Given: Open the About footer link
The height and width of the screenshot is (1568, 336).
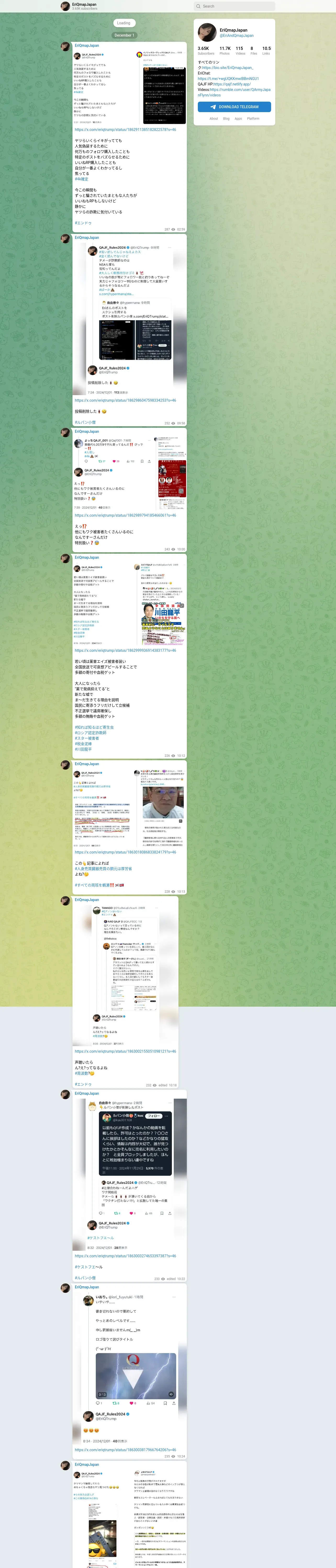Looking at the screenshot, I should (x=214, y=119).
